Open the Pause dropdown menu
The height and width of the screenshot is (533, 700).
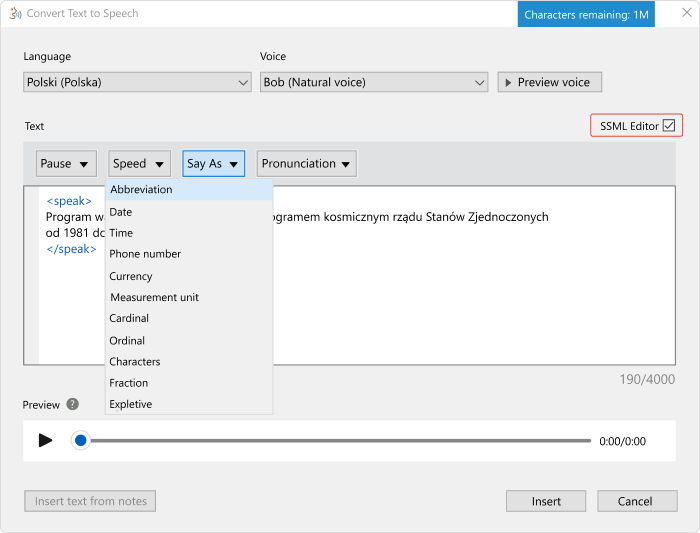[66, 164]
